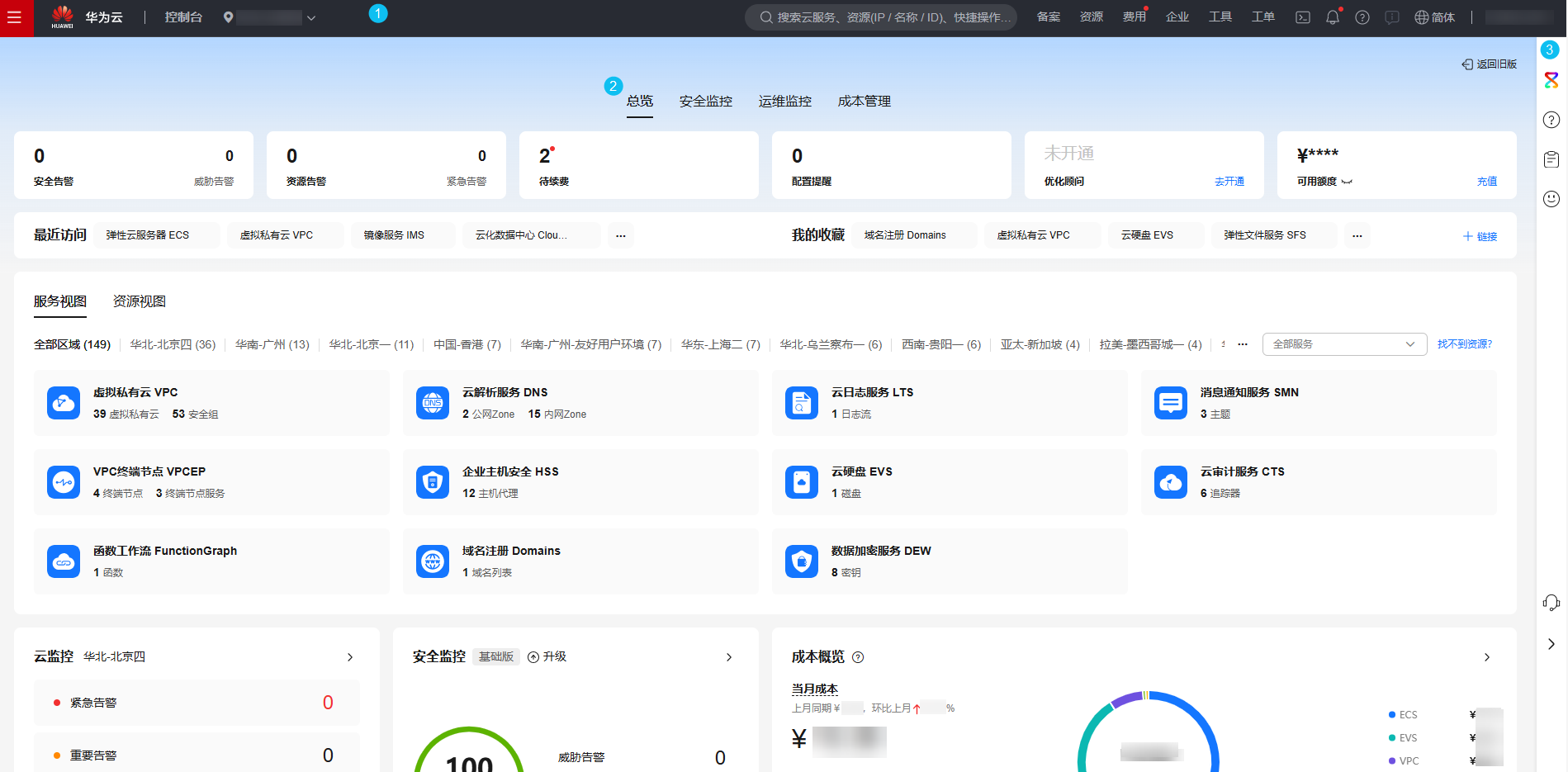Switch to the 安全监控 tab

pos(706,101)
